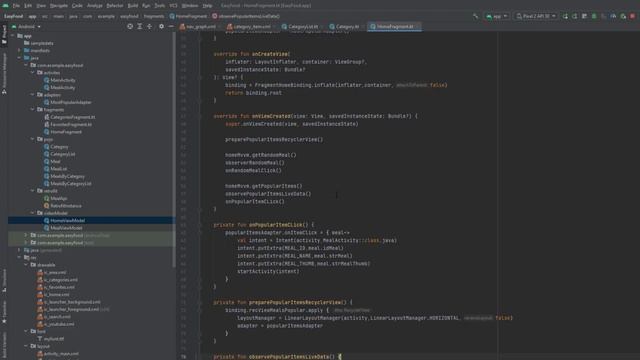Open Project panel settings gear
Screen dimensions: 640x360
click(161, 27)
